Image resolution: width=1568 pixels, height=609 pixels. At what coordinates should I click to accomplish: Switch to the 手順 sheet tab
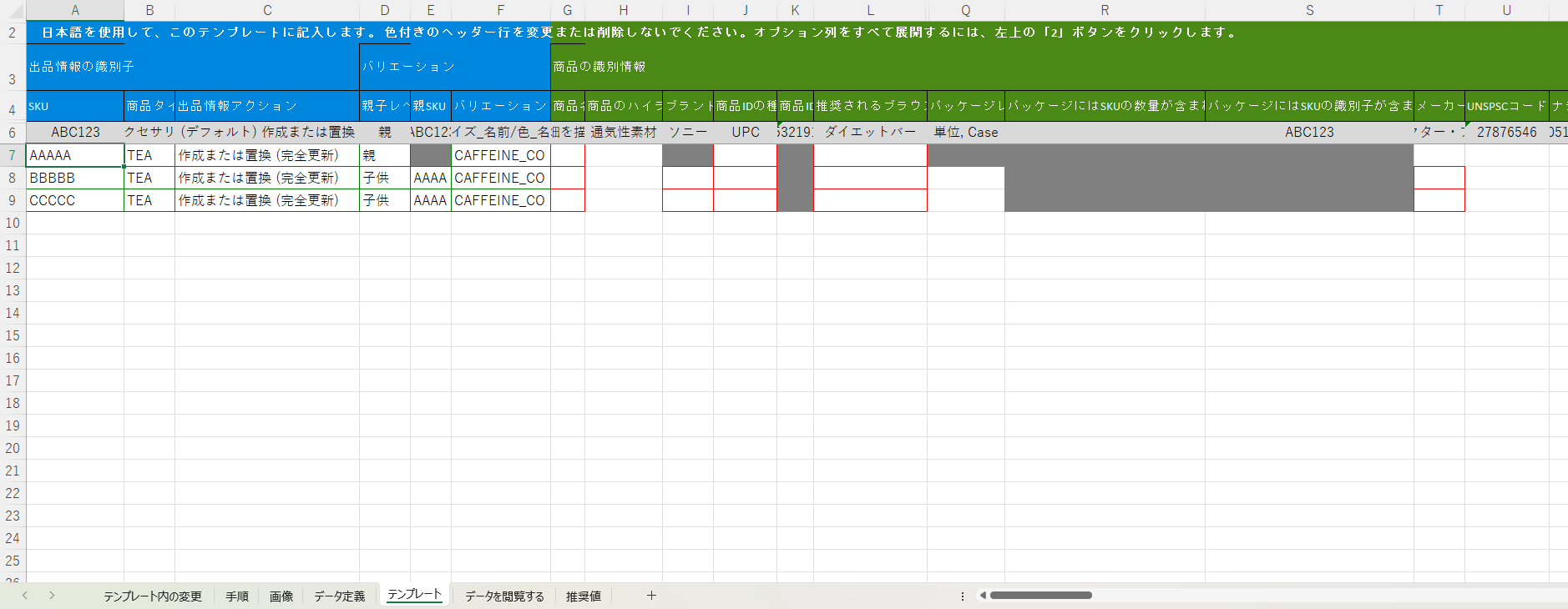pyautogui.click(x=237, y=596)
